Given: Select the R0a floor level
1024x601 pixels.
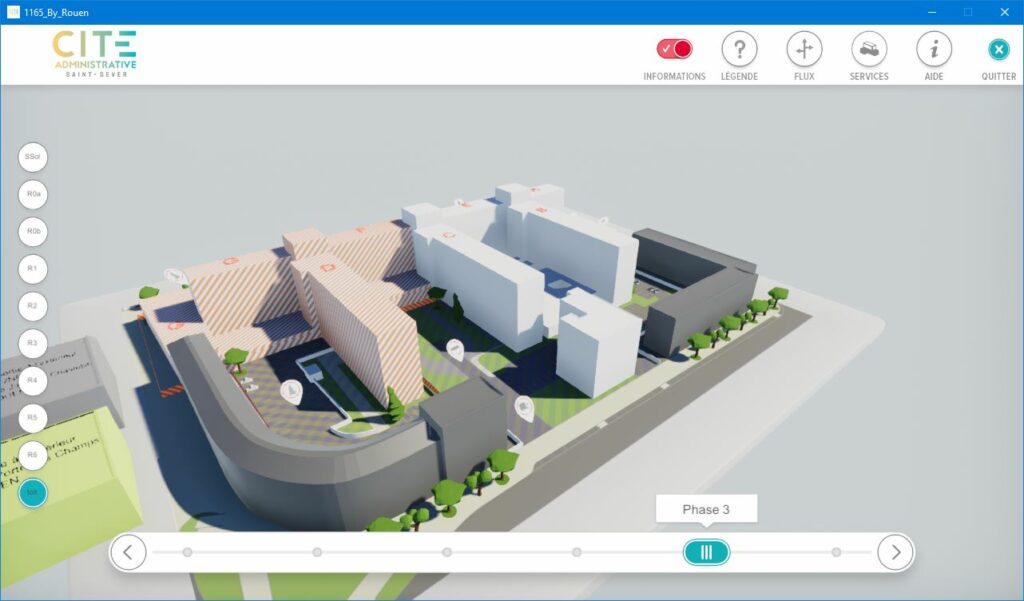Looking at the screenshot, I should pyautogui.click(x=33, y=194).
